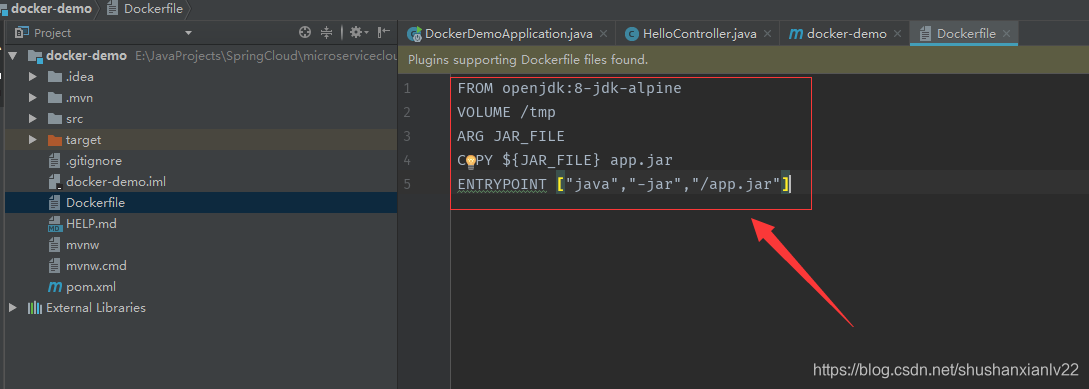Expand the src folder
This screenshot has width=1089, height=389.
(33, 119)
